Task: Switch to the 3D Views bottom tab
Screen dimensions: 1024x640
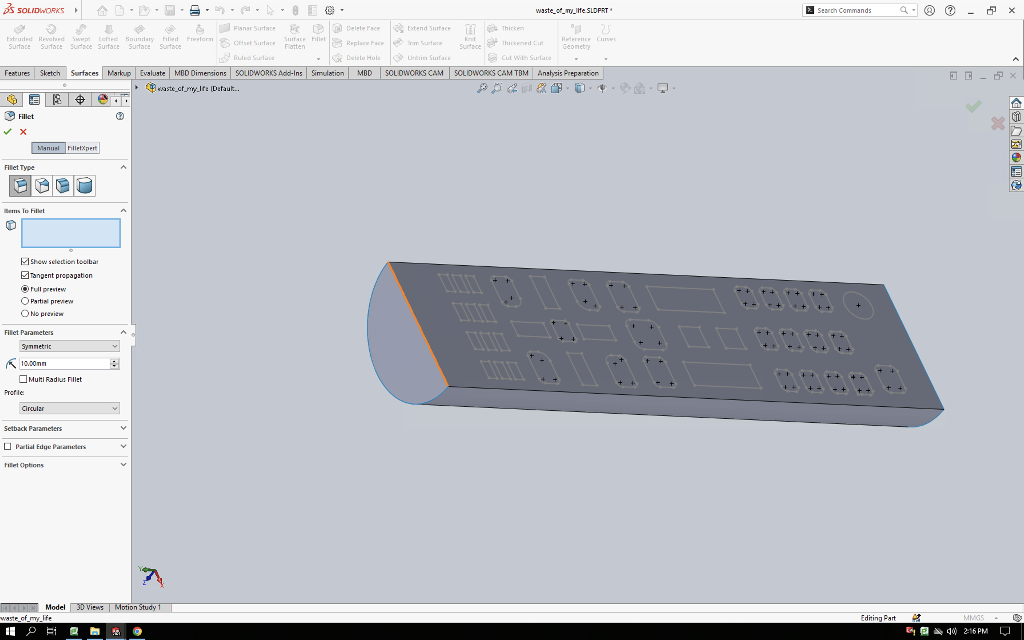Action: point(90,607)
